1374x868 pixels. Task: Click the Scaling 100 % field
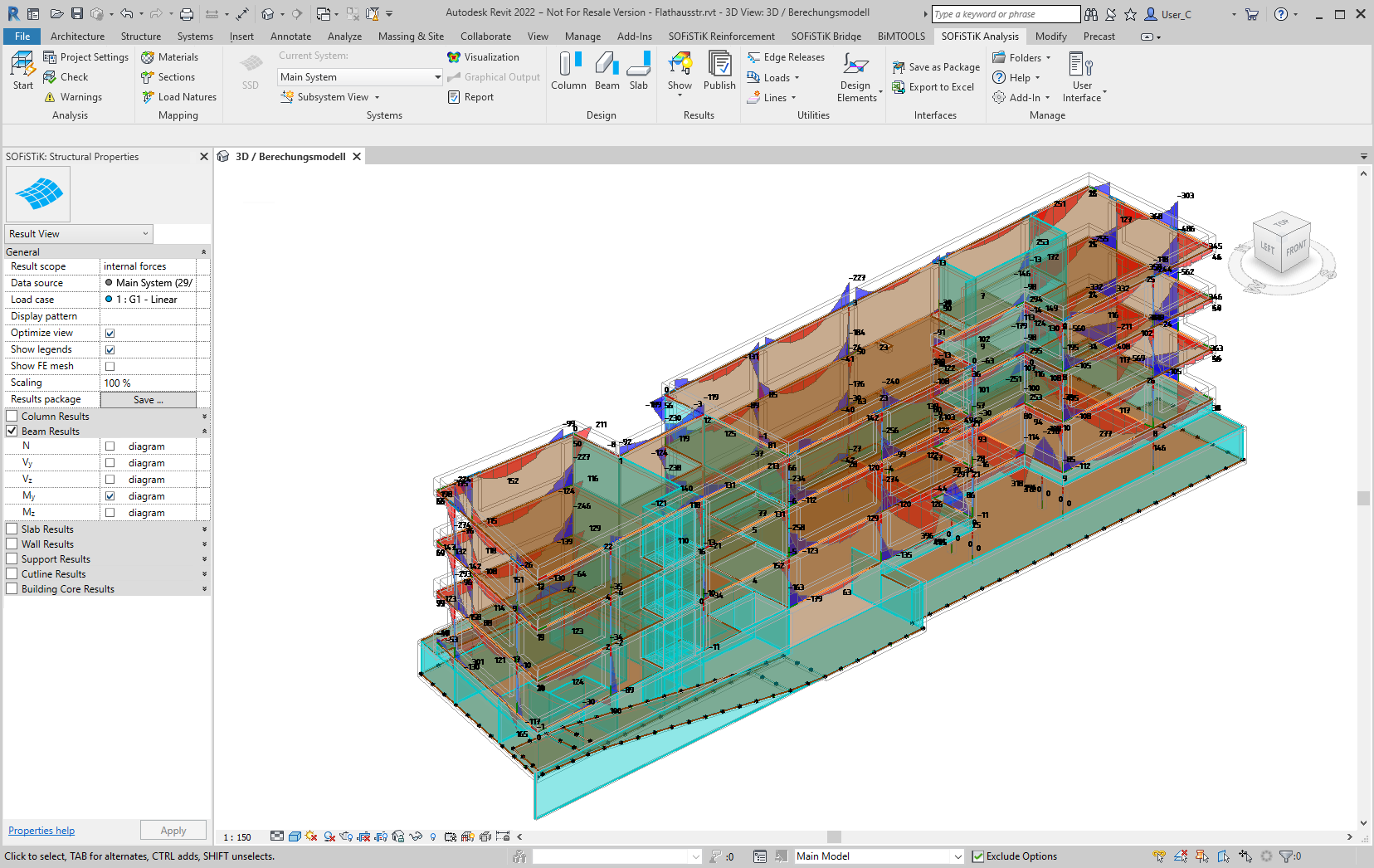pyautogui.click(x=149, y=383)
